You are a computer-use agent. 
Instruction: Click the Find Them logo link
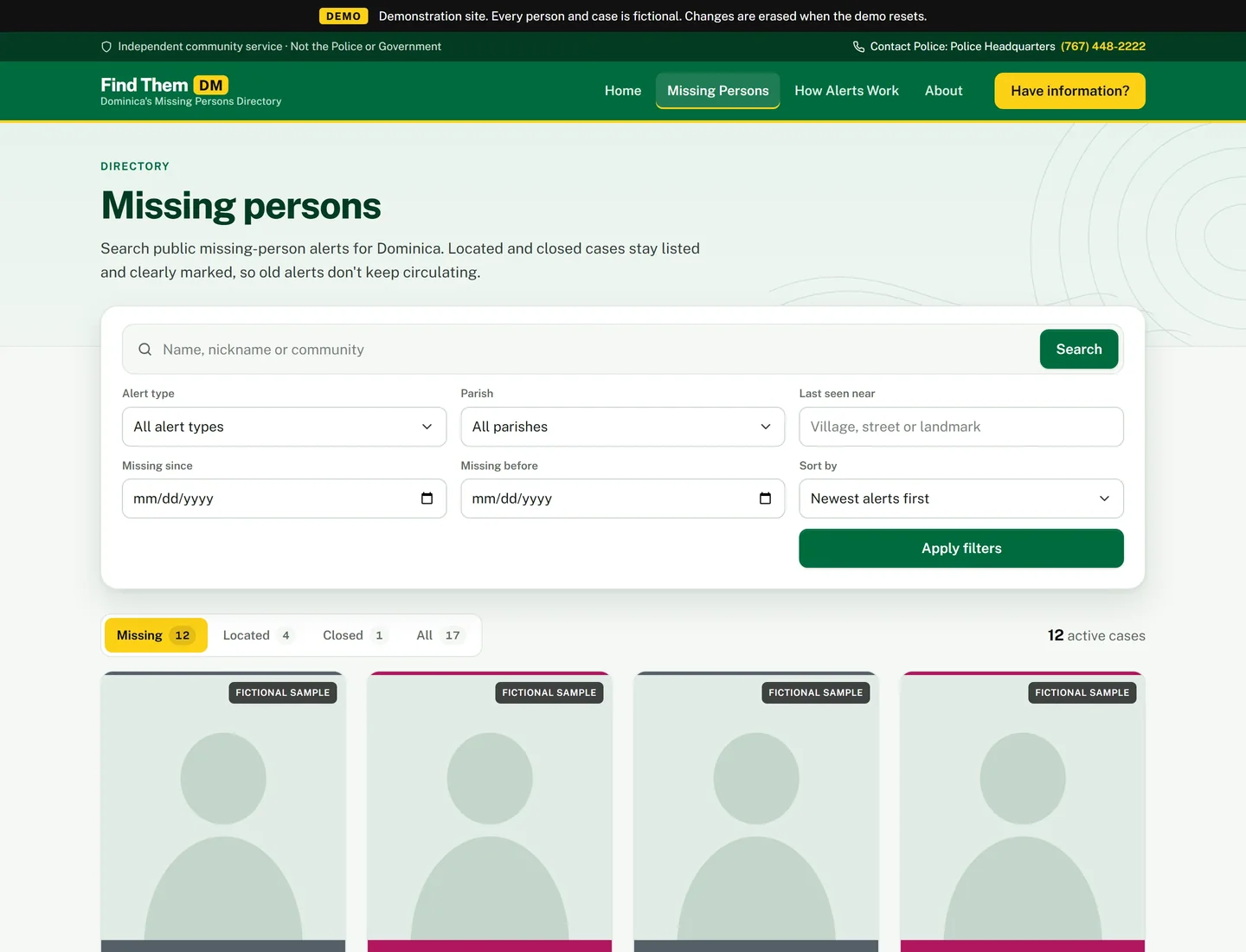coord(190,91)
